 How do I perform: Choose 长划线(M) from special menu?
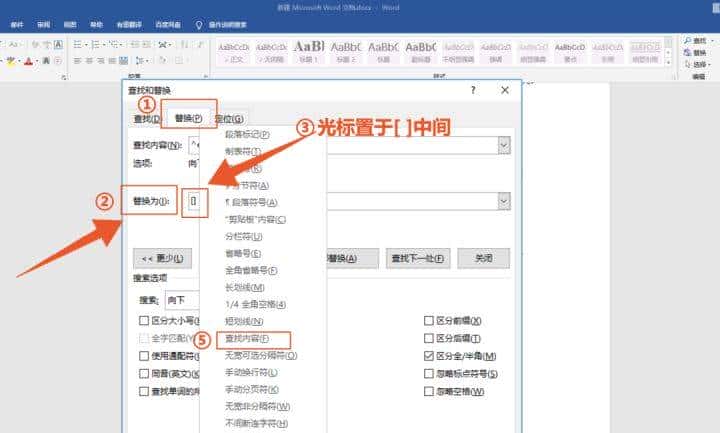coord(244,287)
